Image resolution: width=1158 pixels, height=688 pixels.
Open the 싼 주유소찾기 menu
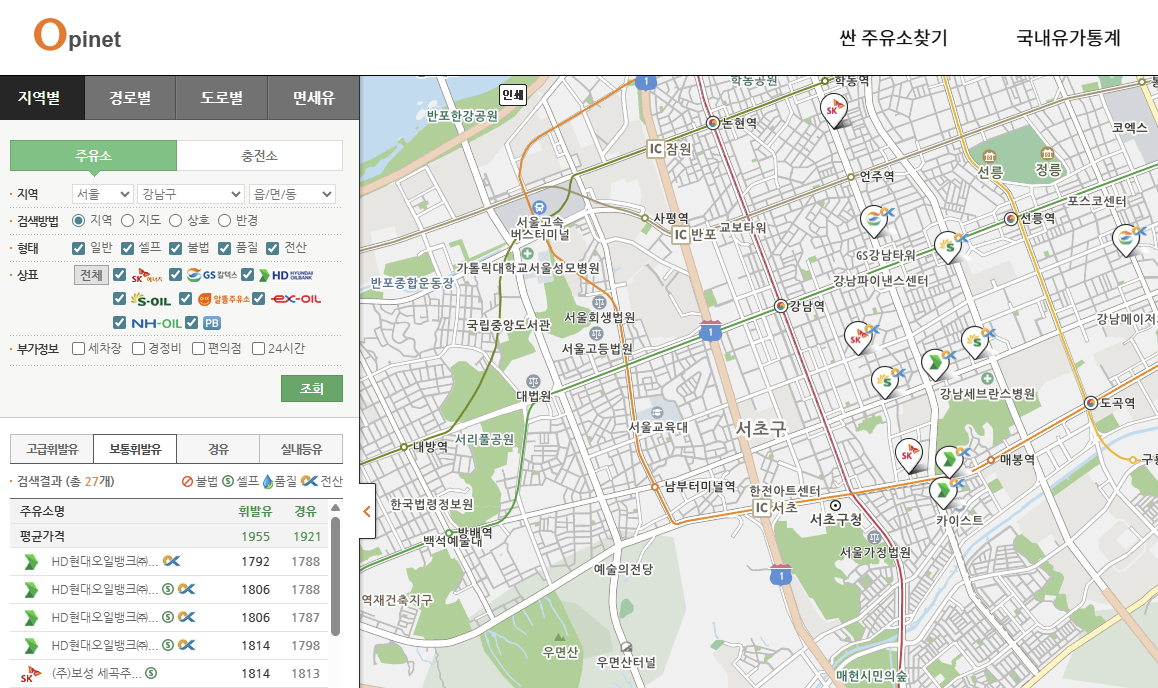tap(893, 38)
